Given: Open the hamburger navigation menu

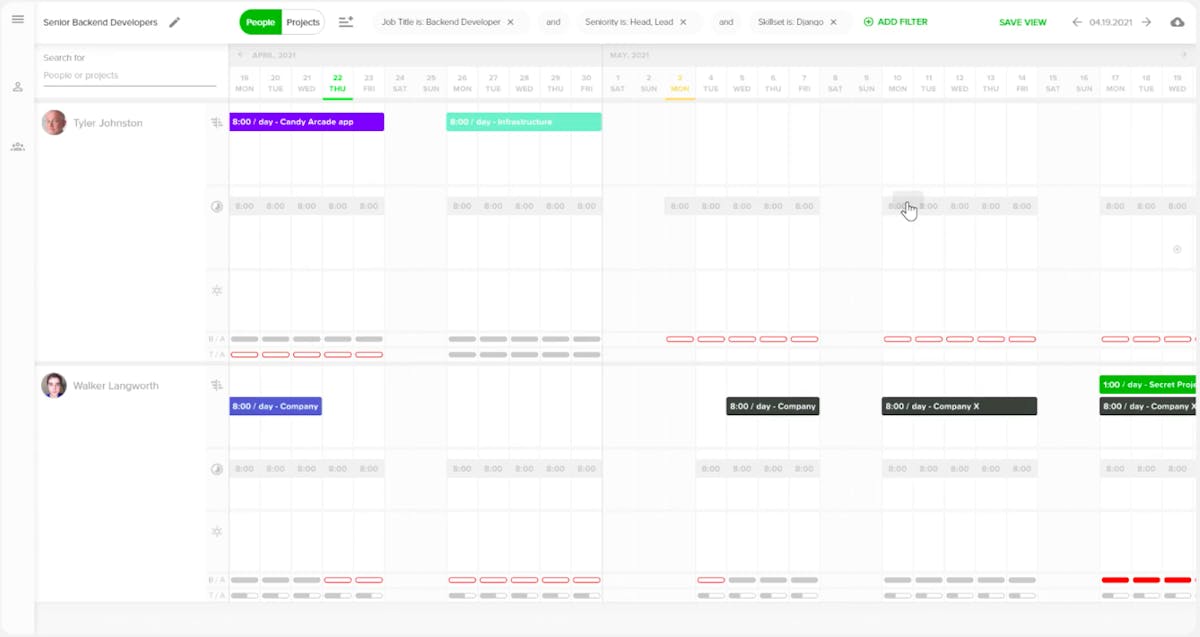Looking at the screenshot, I should click(x=17, y=20).
